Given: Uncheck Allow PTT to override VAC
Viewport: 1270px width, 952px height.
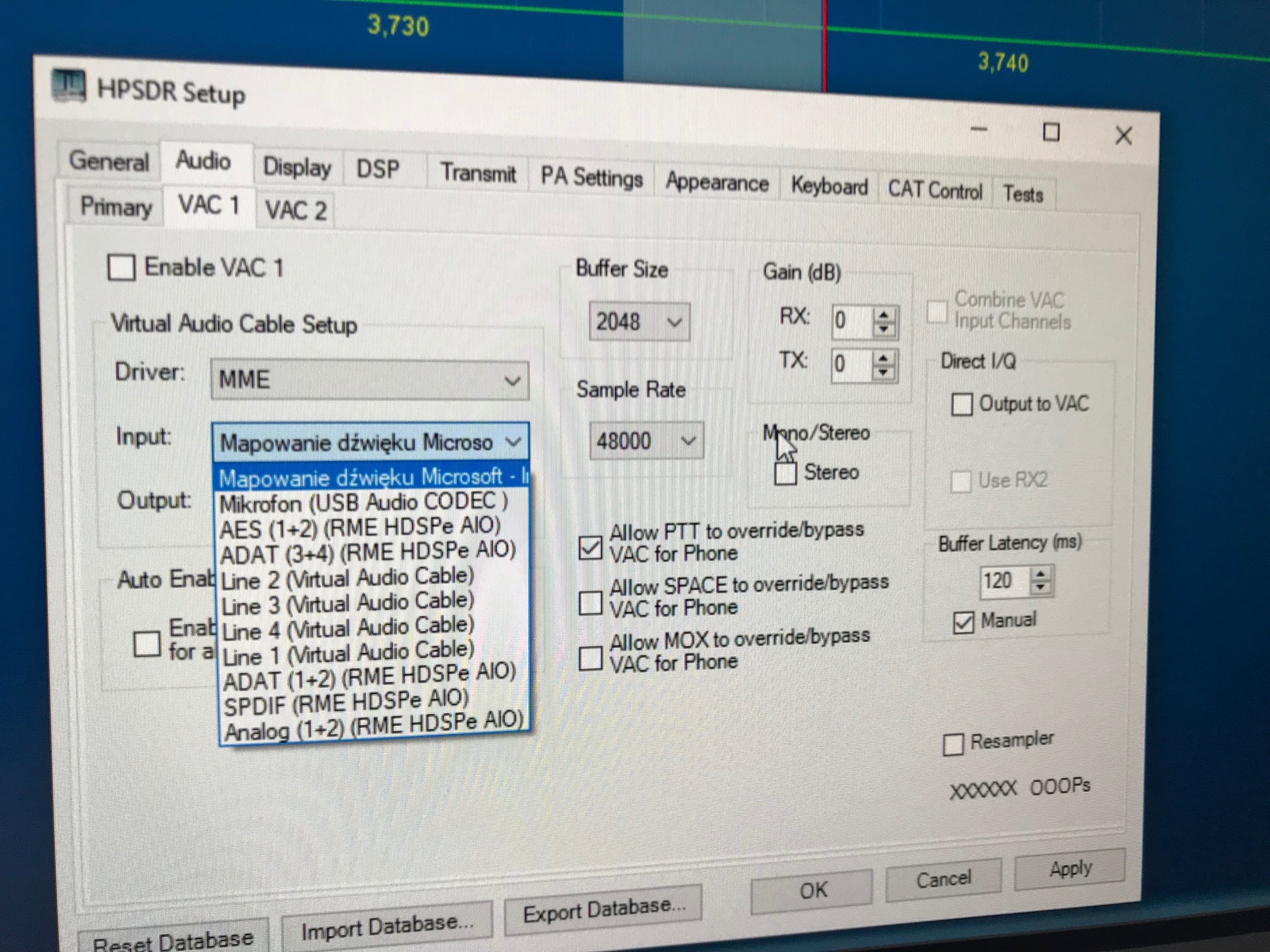Looking at the screenshot, I should pos(590,547).
